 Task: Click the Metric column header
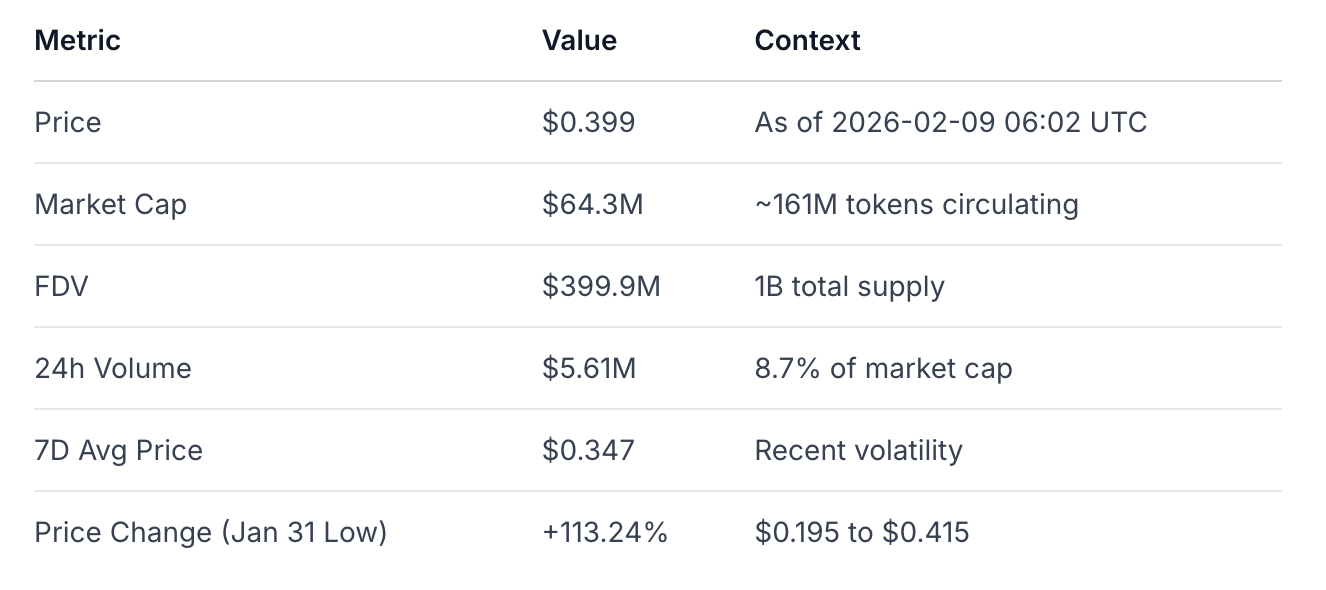click(77, 41)
